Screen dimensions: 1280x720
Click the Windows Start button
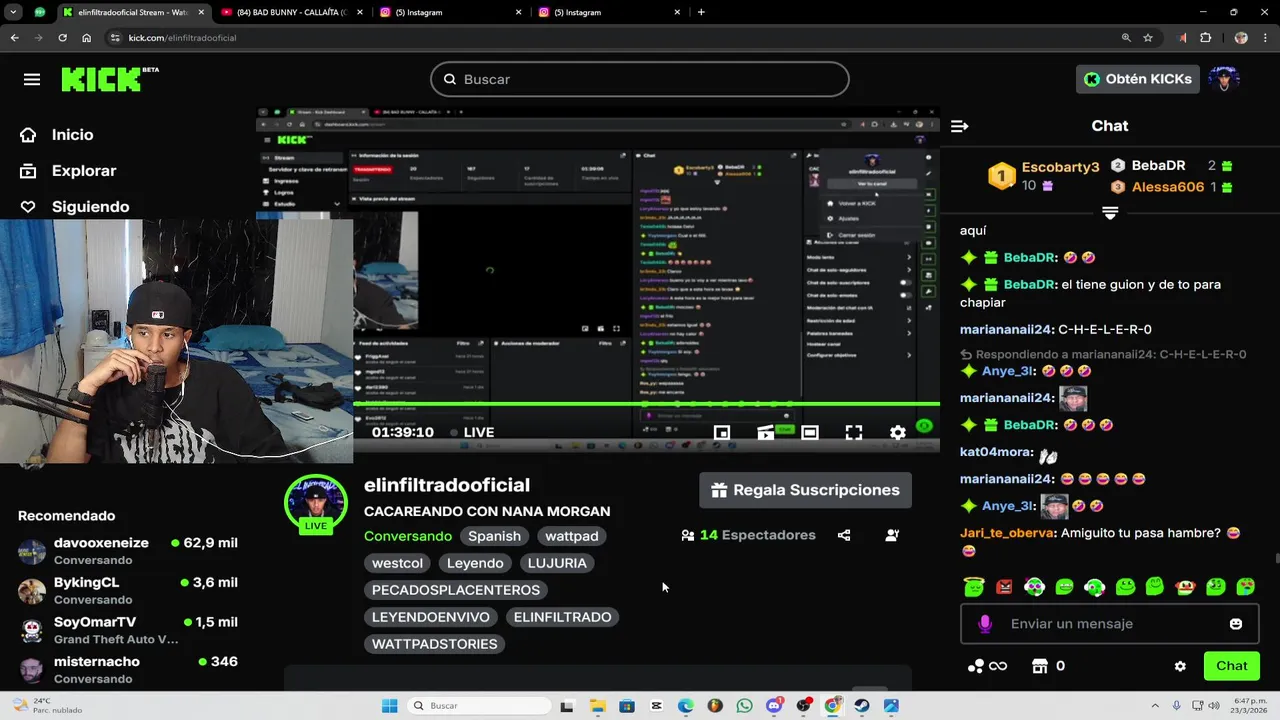click(390, 706)
